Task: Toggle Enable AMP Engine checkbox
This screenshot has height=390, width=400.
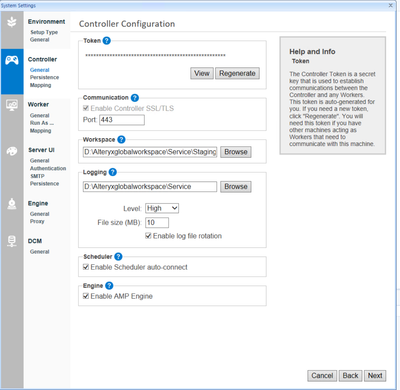Action: (x=86, y=296)
